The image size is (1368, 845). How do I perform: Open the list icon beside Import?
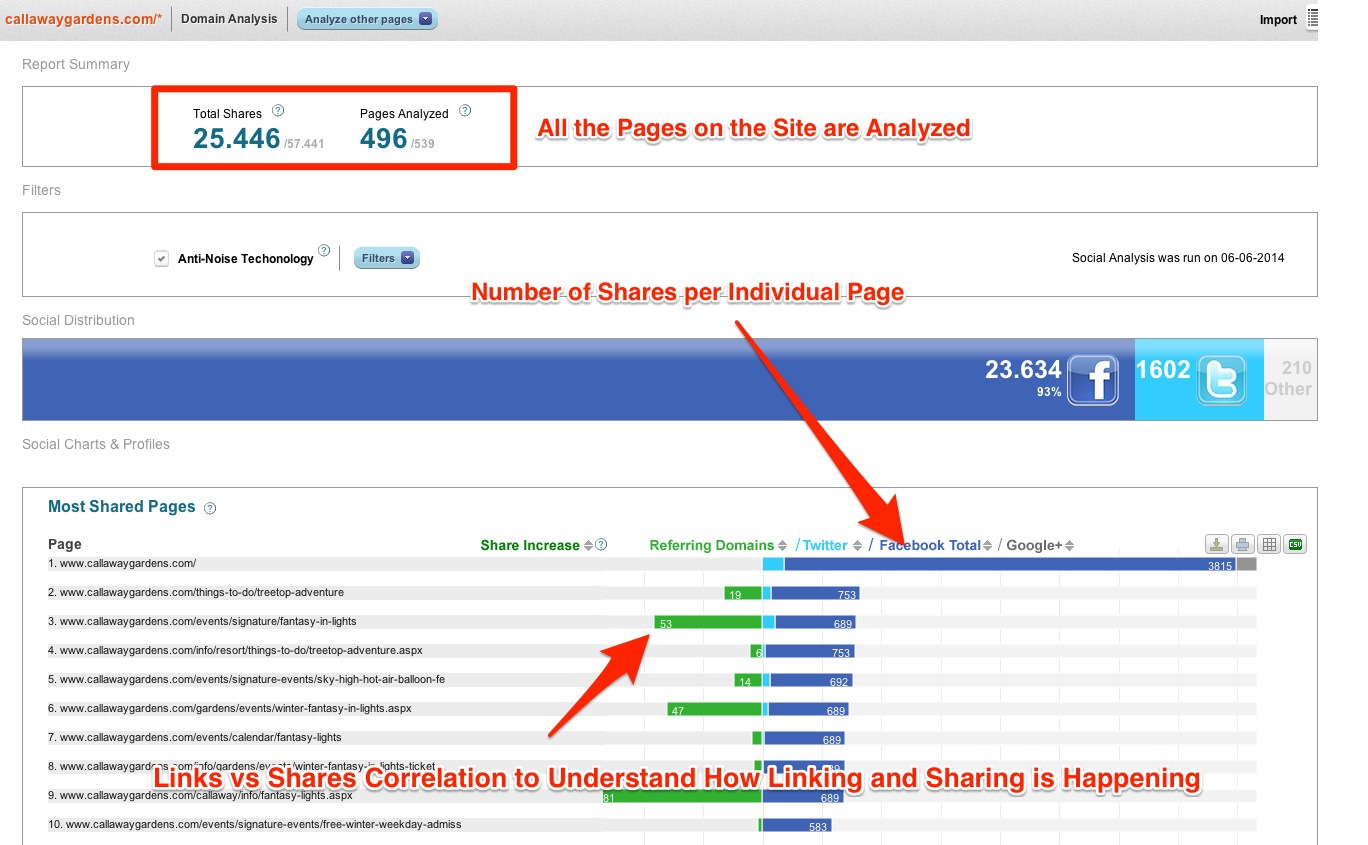1311,18
